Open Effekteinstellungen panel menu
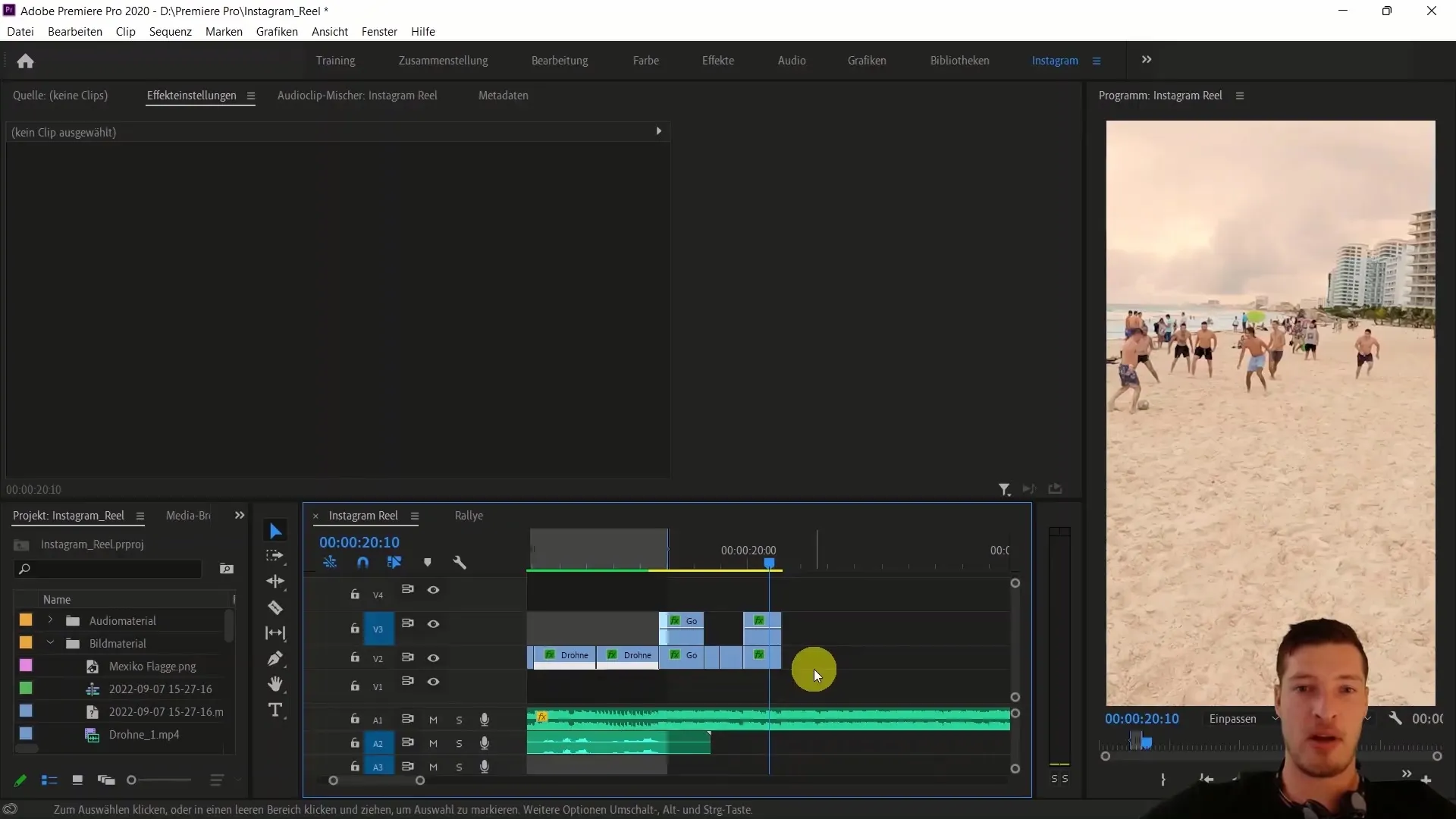This screenshot has width=1456, height=819. tap(250, 96)
